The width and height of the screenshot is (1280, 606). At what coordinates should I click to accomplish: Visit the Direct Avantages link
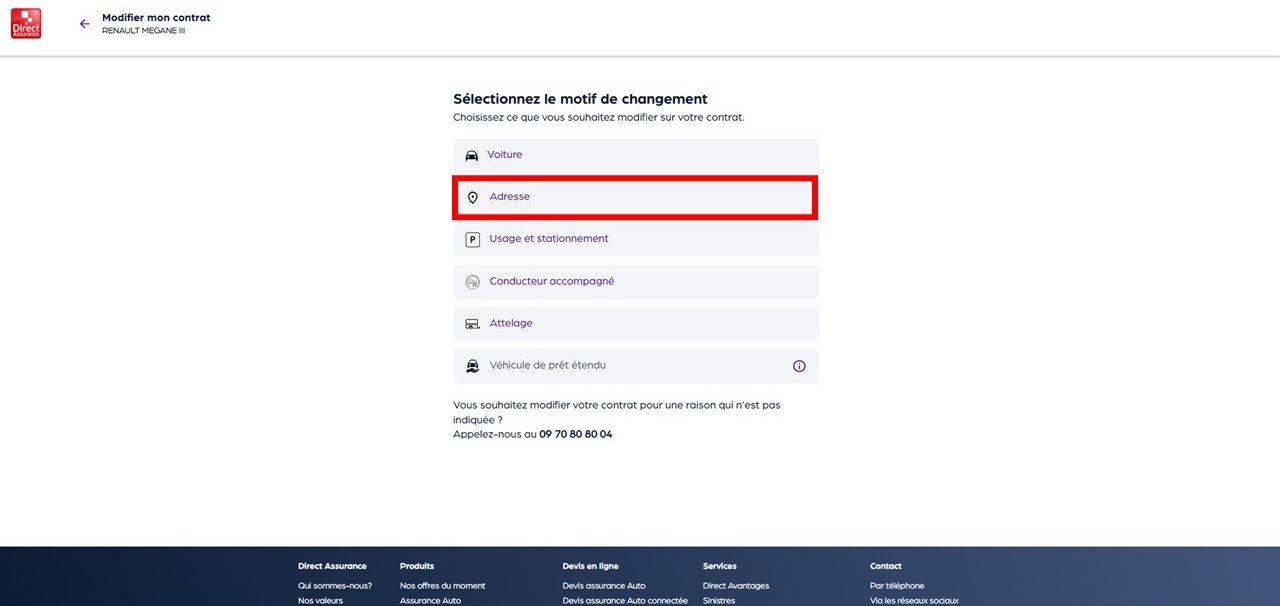(736, 586)
